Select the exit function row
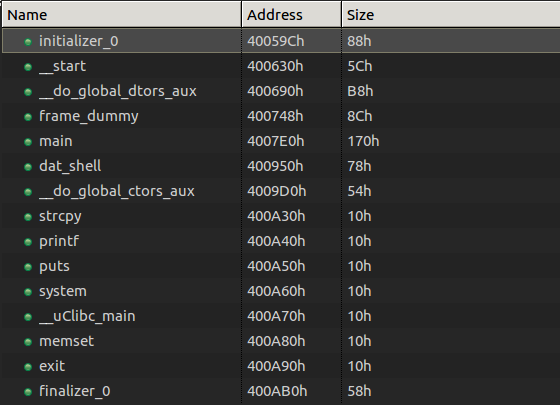 tap(281, 366)
